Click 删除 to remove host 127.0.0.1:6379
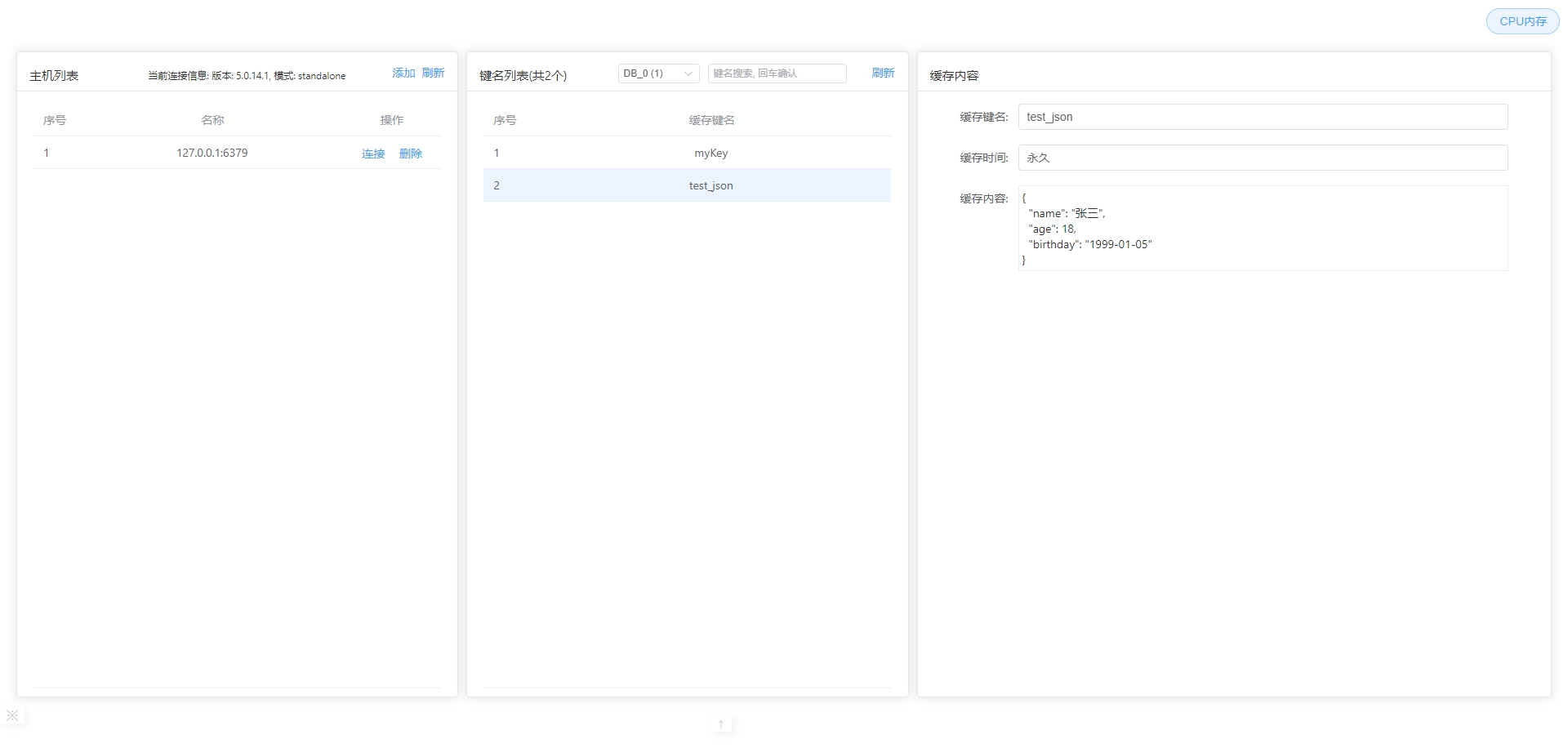The width and height of the screenshot is (1568, 748). pos(411,154)
